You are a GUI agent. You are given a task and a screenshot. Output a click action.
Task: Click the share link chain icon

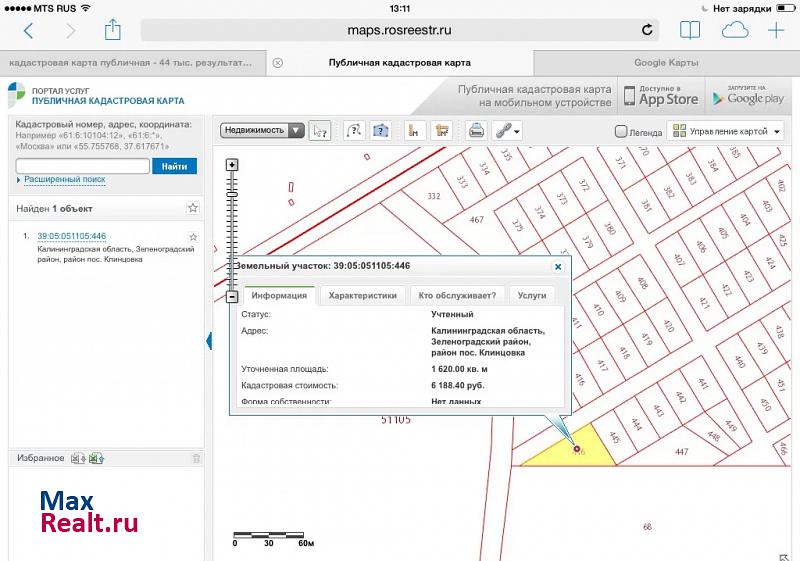[508, 130]
